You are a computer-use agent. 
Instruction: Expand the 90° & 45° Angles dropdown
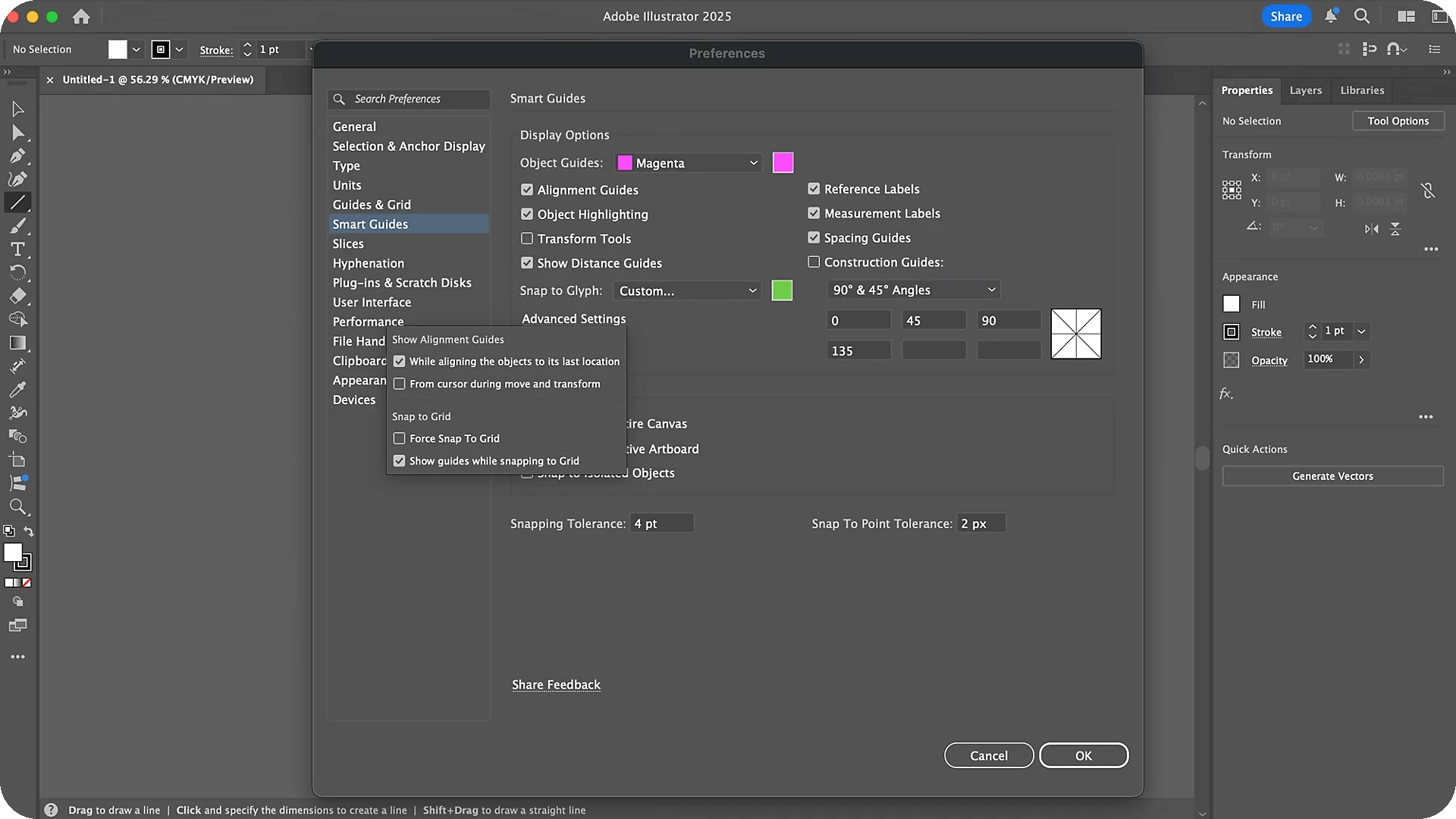coord(913,290)
